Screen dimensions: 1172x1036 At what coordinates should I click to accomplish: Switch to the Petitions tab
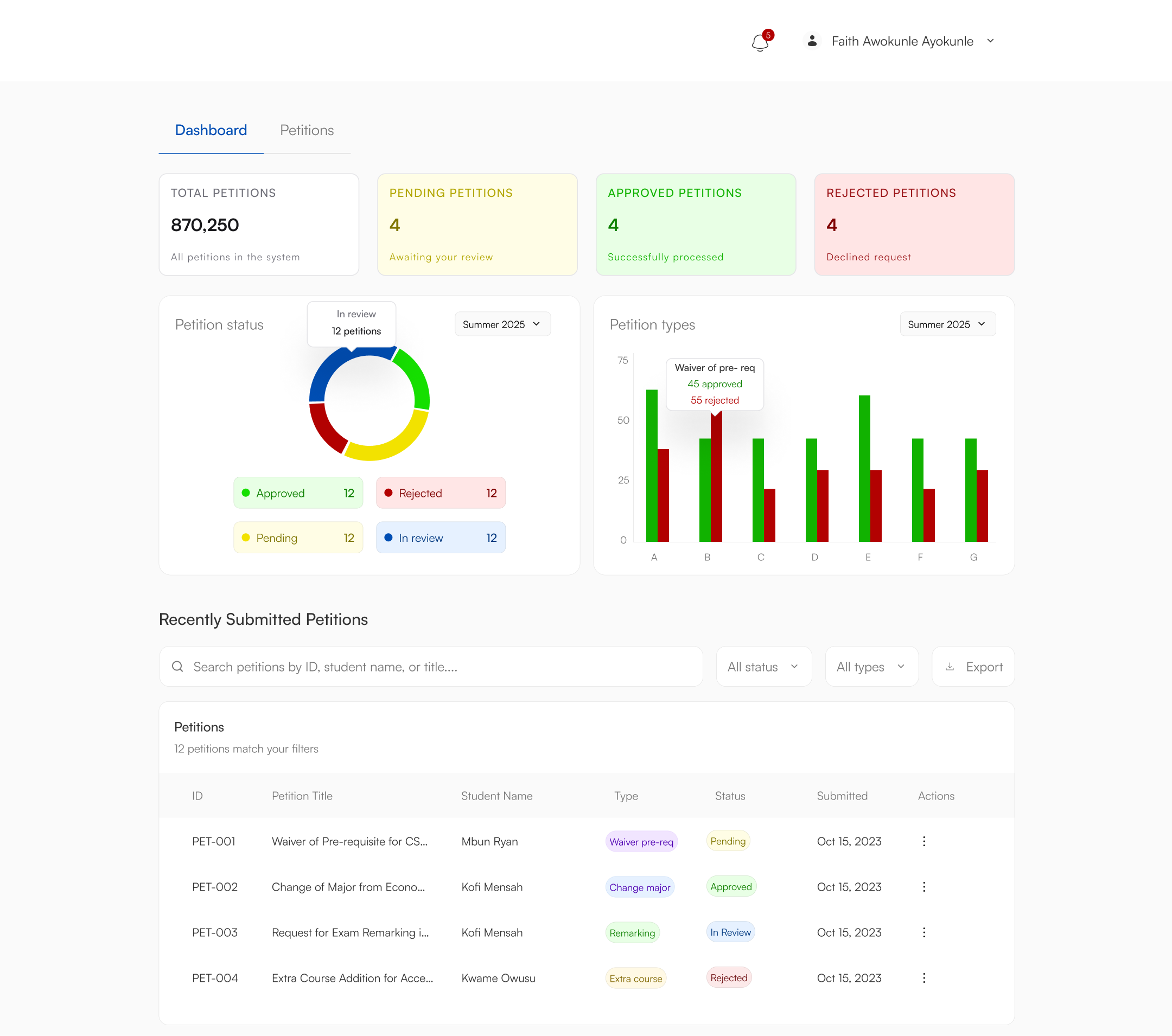click(x=307, y=130)
